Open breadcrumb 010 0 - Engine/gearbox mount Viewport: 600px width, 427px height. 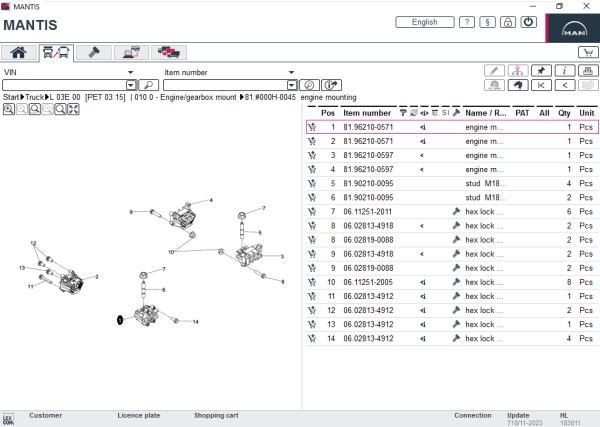pyautogui.click(x=185, y=97)
